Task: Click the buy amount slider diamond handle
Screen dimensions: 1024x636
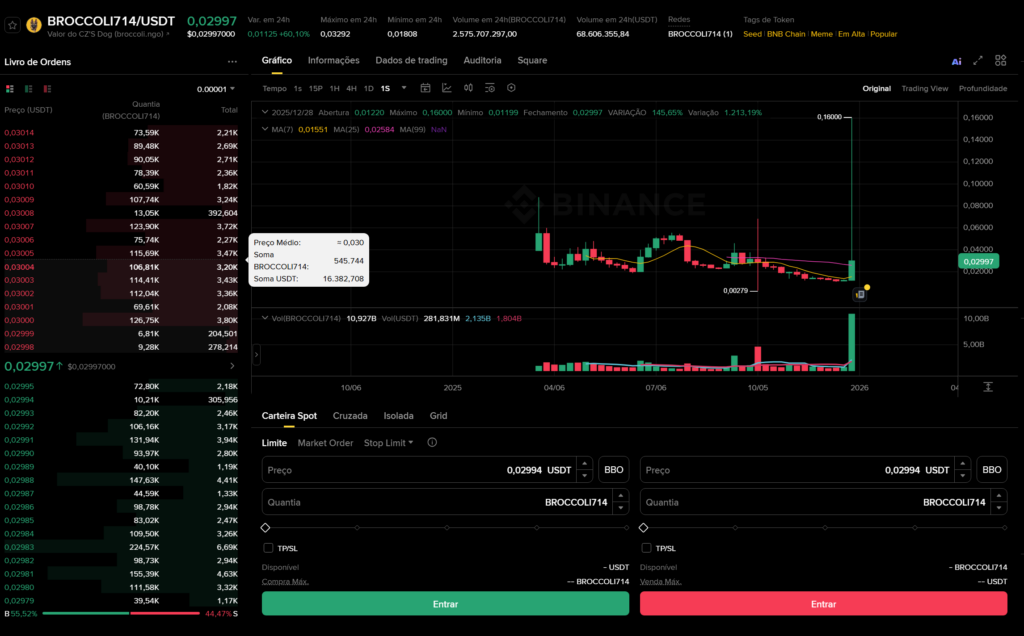Action: point(265,527)
